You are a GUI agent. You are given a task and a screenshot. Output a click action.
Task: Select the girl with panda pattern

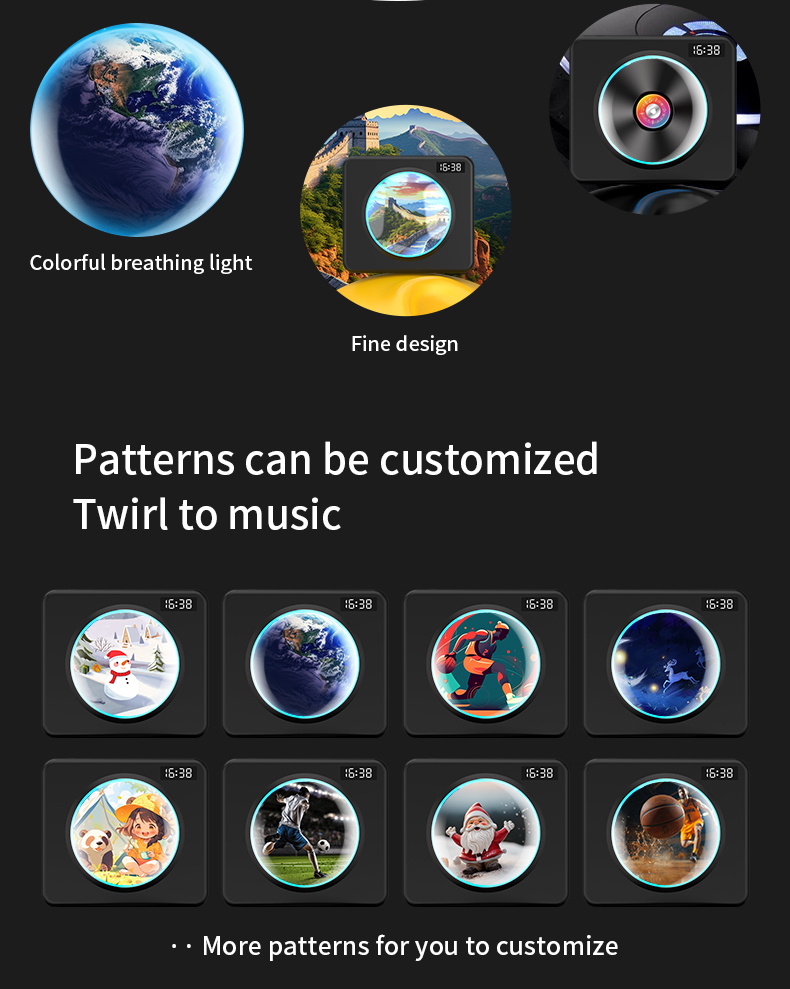pos(125,832)
